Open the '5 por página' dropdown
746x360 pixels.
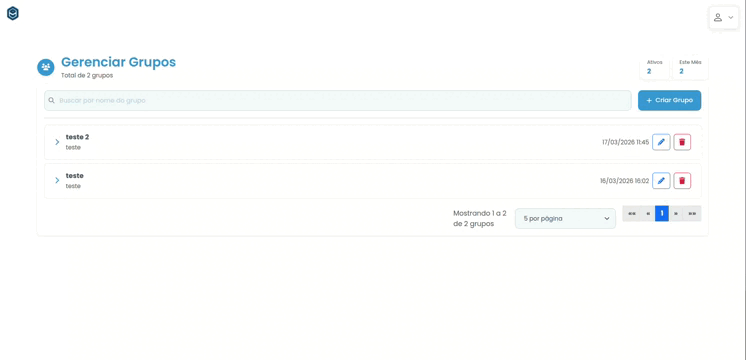565,218
